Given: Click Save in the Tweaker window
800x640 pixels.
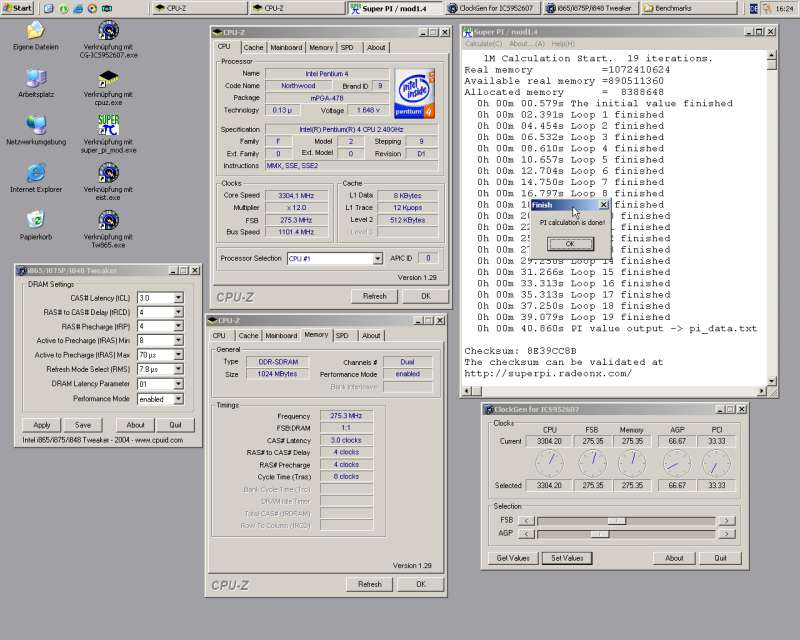Looking at the screenshot, I should point(83,425).
